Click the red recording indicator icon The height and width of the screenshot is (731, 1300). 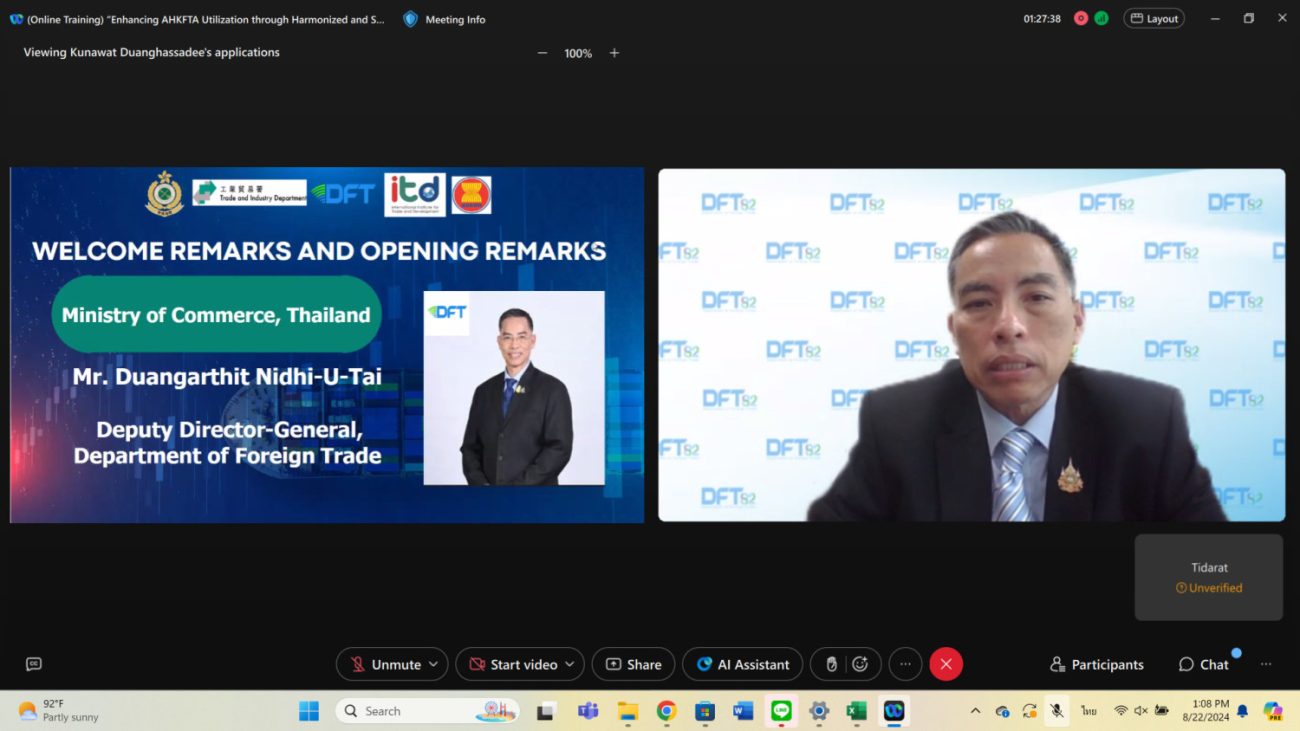click(1081, 18)
